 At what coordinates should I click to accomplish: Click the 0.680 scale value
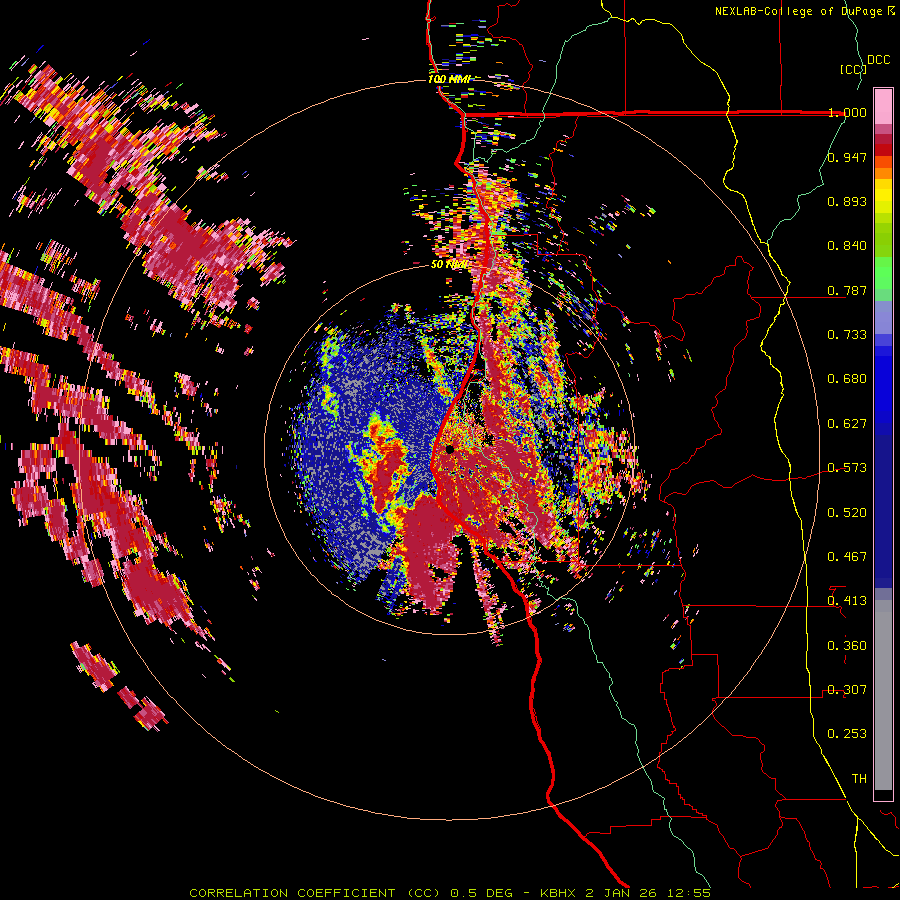pyautogui.click(x=847, y=379)
